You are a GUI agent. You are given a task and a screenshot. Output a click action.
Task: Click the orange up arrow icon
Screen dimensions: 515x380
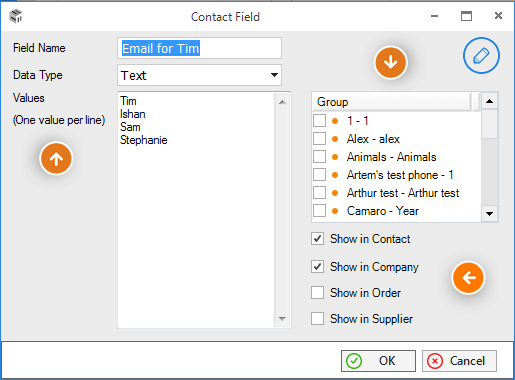[x=56, y=159]
